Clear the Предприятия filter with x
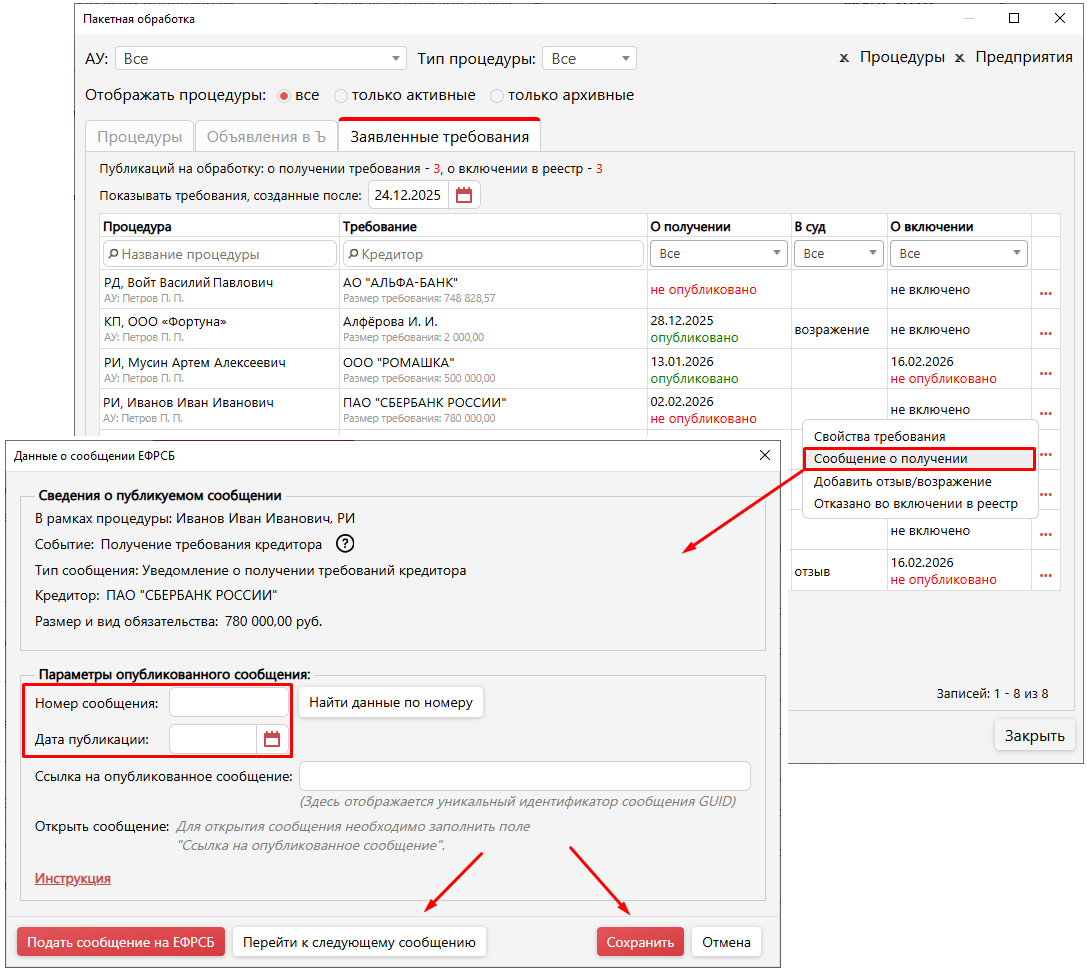The image size is (1087, 971). click(960, 58)
